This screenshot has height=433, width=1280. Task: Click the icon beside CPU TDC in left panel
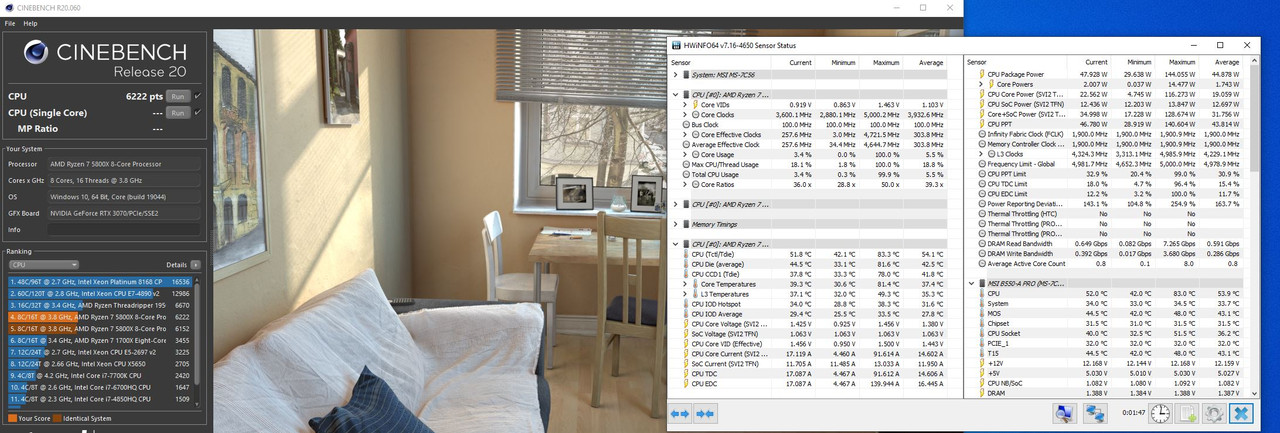[x=684, y=374]
